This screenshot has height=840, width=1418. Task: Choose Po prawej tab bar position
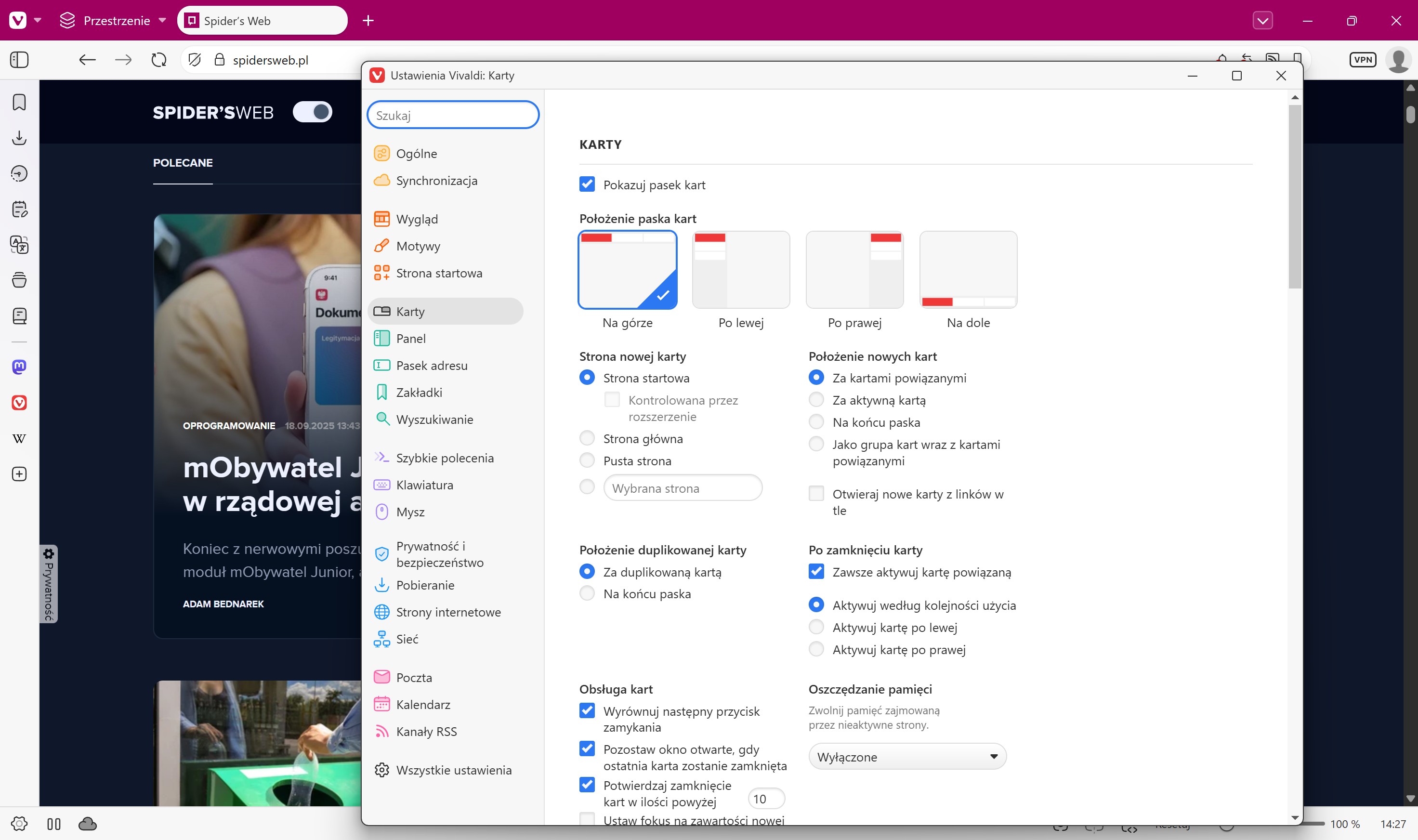pyautogui.click(x=854, y=270)
